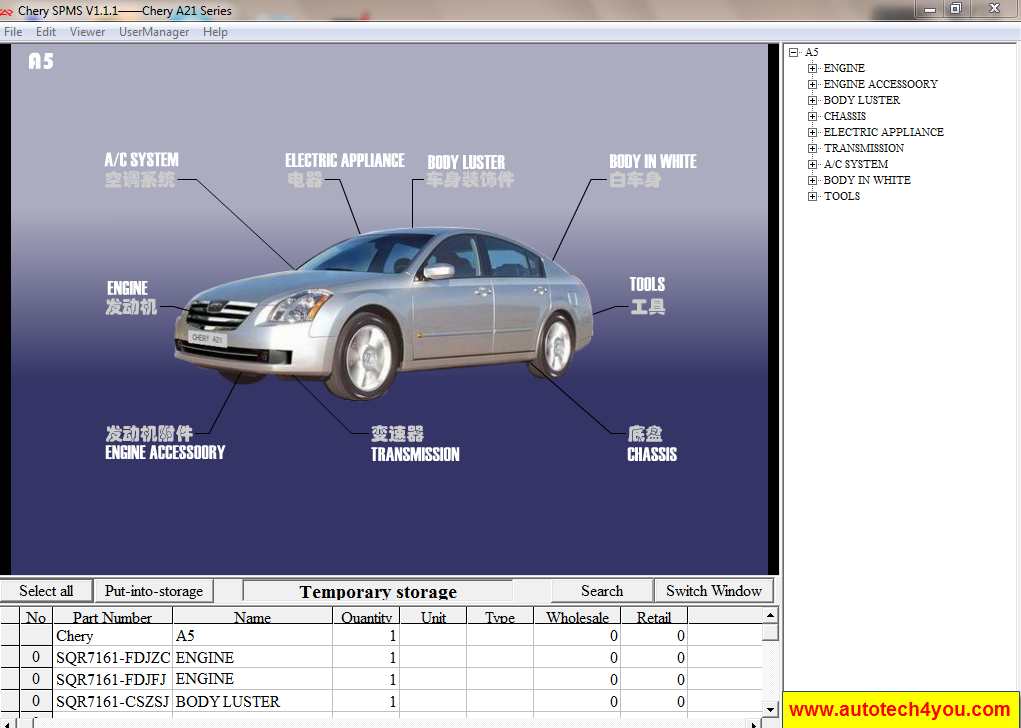Open the UserManager menu

155,31
